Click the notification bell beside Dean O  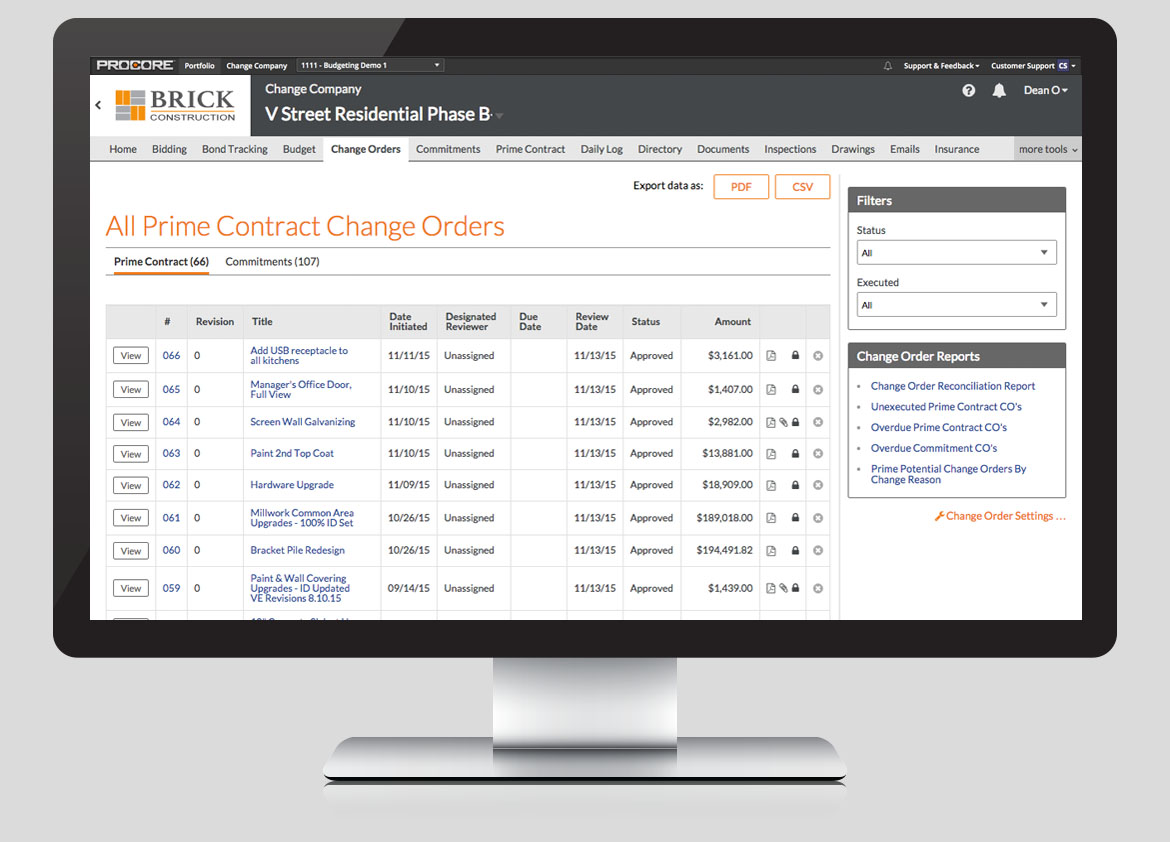click(x=999, y=90)
